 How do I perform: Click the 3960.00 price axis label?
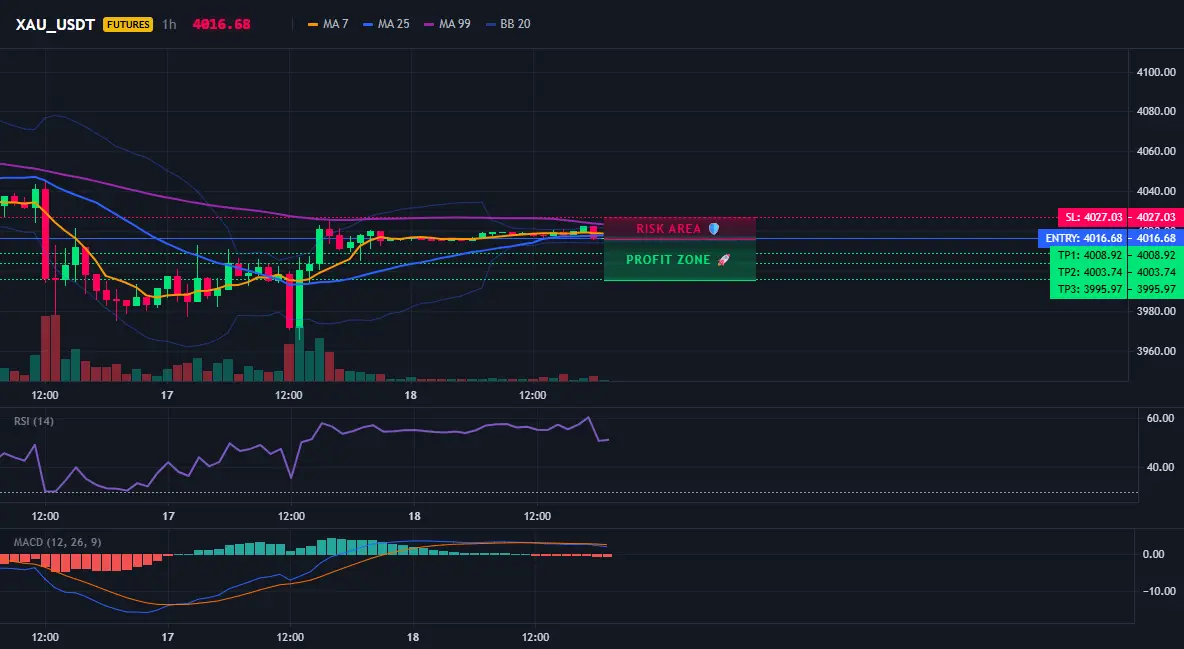tap(1156, 351)
